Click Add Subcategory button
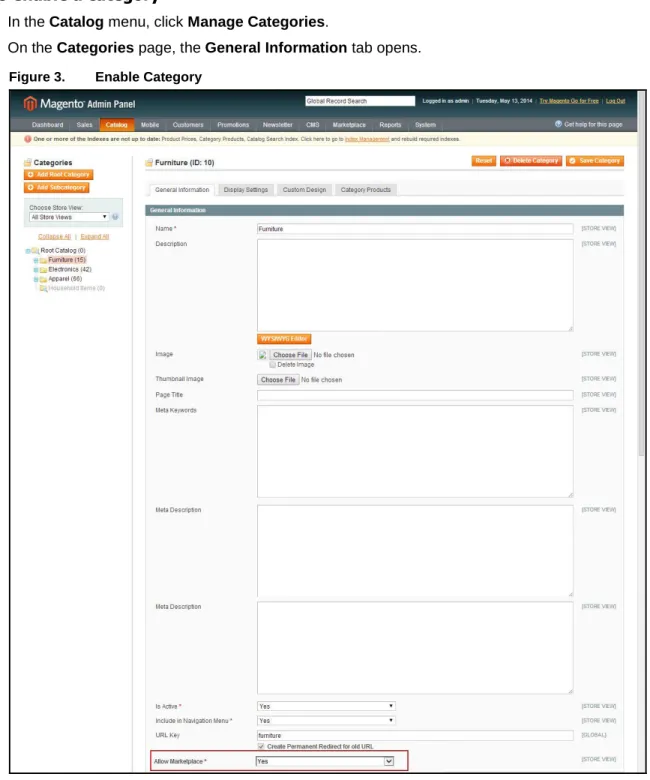Image resolution: width=650 pixels, height=780 pixels. pyautogui.click(x=57, y=188)
